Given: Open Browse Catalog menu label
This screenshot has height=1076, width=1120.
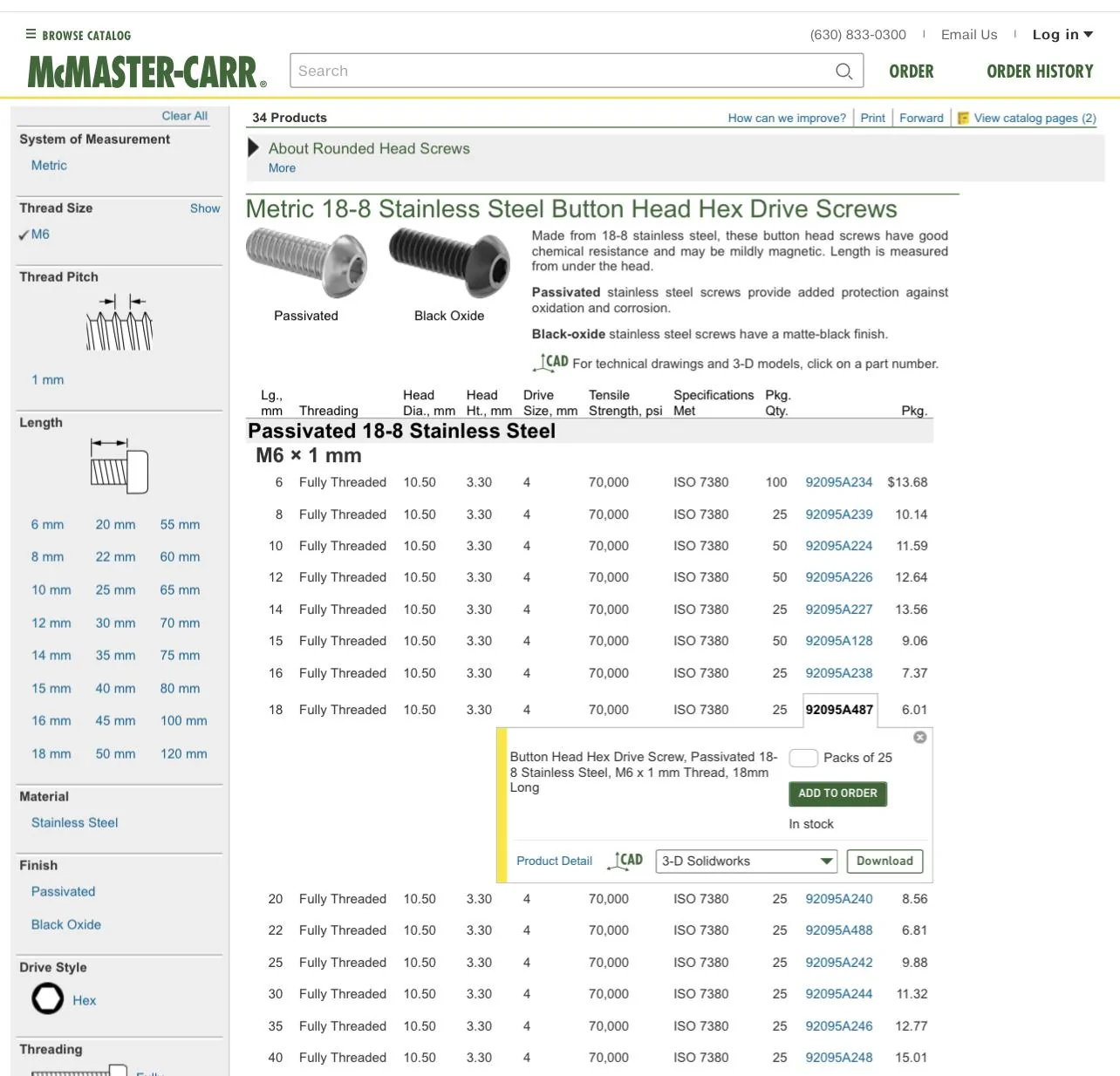Looking at the screenshot, I should click(86, 36).
